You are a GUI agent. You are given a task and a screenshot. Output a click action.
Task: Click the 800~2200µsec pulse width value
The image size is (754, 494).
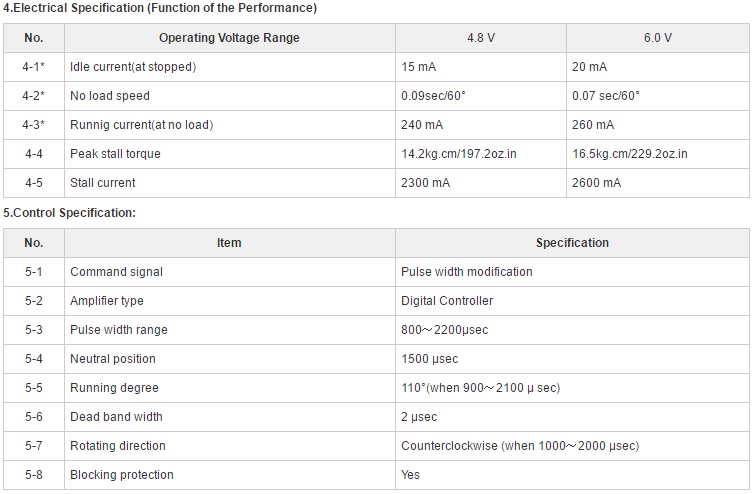pyautogui.click(x=445, y=330)
